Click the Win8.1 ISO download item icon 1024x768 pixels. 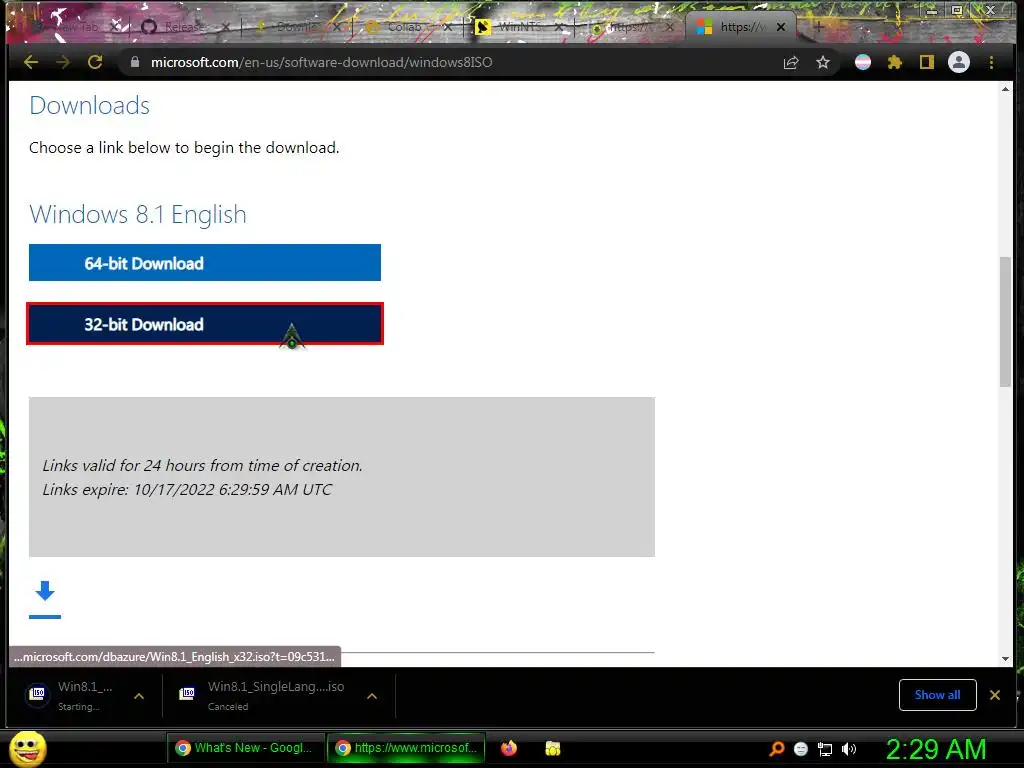click(x=38, y=693)
